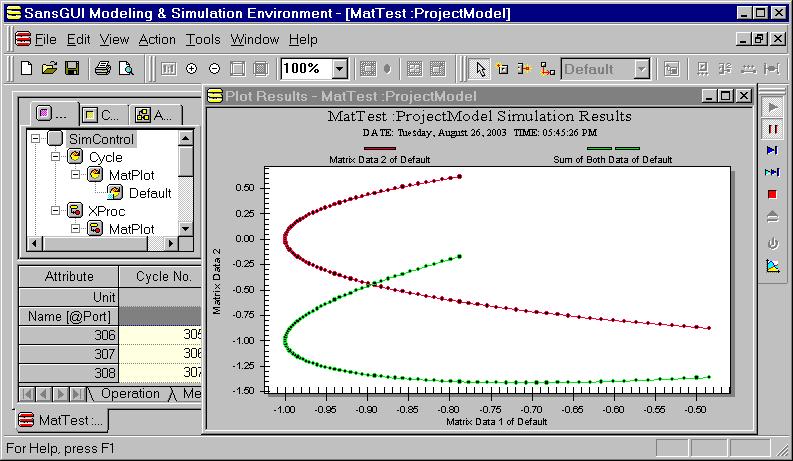793x461 pixels.
Task: Click the horizontal spacing icon at toolbar far right
Action: click(772, 69)
